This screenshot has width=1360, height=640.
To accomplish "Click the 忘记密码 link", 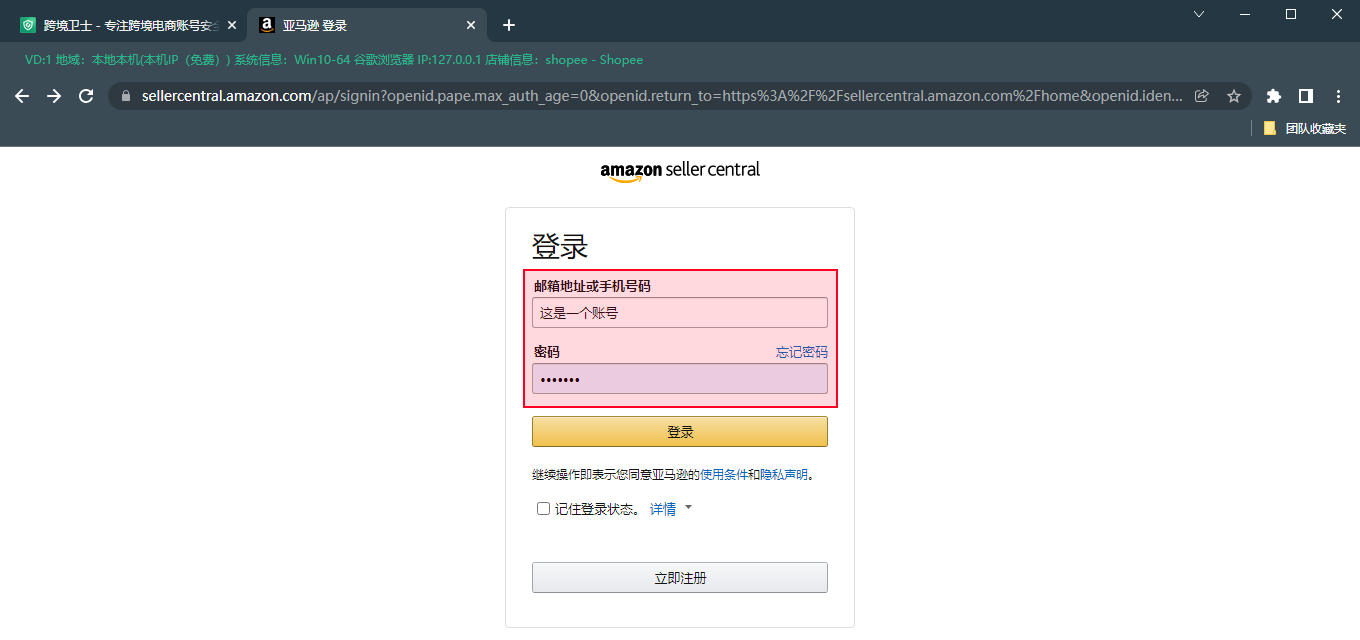I will coord(802,352).
